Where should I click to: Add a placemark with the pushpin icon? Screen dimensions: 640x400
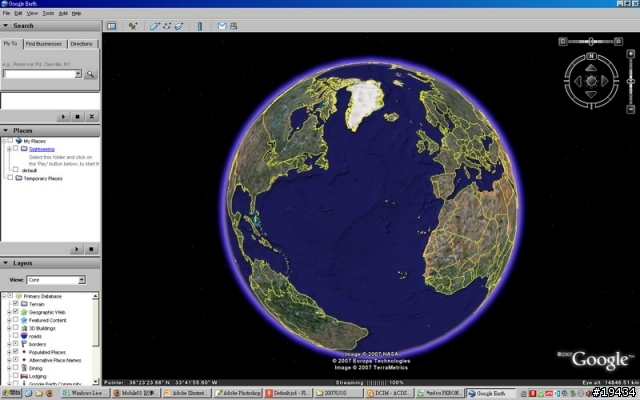point(133,26)
